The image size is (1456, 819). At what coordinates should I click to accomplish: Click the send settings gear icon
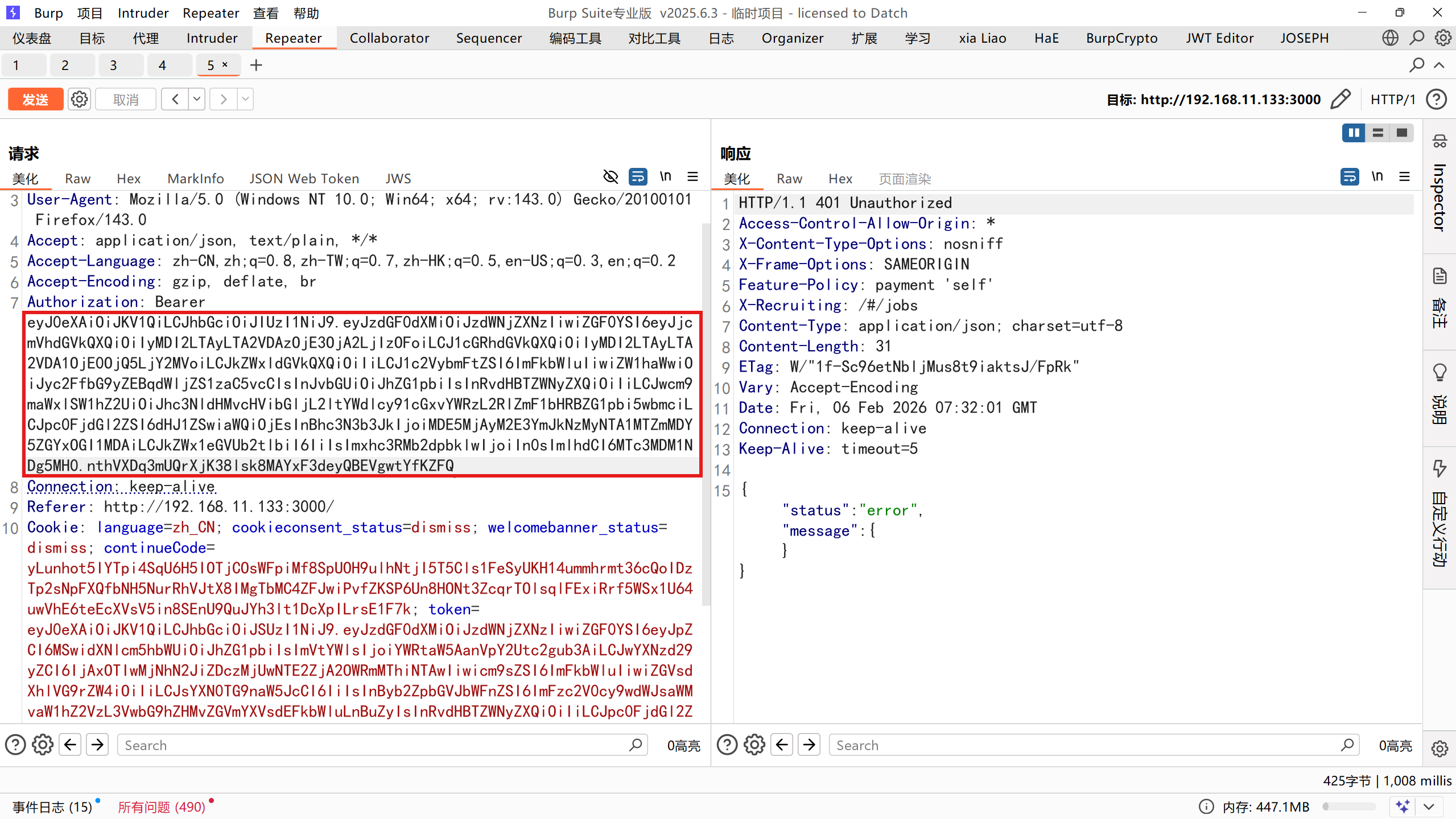click(x=79, y=100)
